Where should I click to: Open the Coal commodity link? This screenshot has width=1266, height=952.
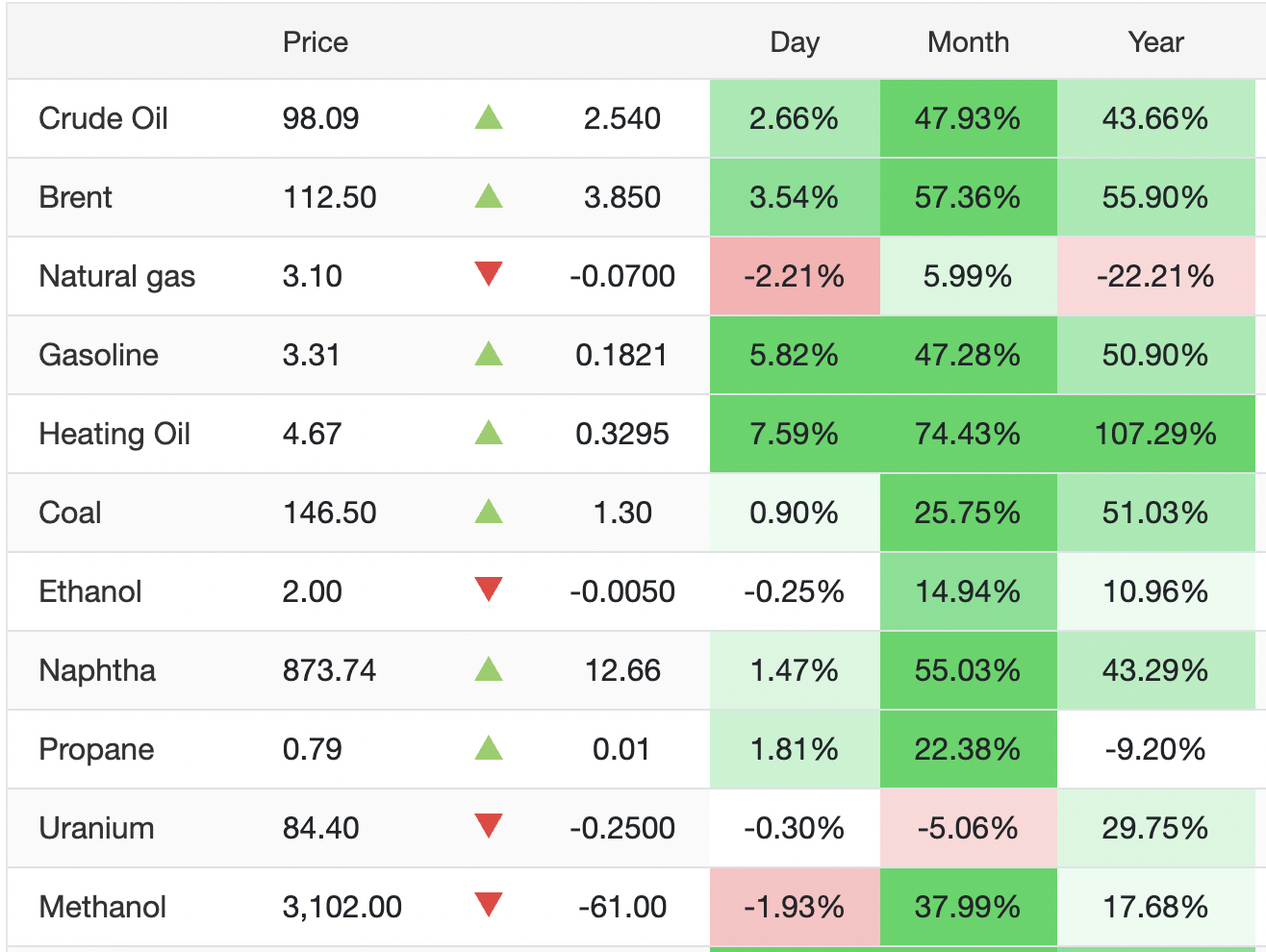(x=70, y=513)
